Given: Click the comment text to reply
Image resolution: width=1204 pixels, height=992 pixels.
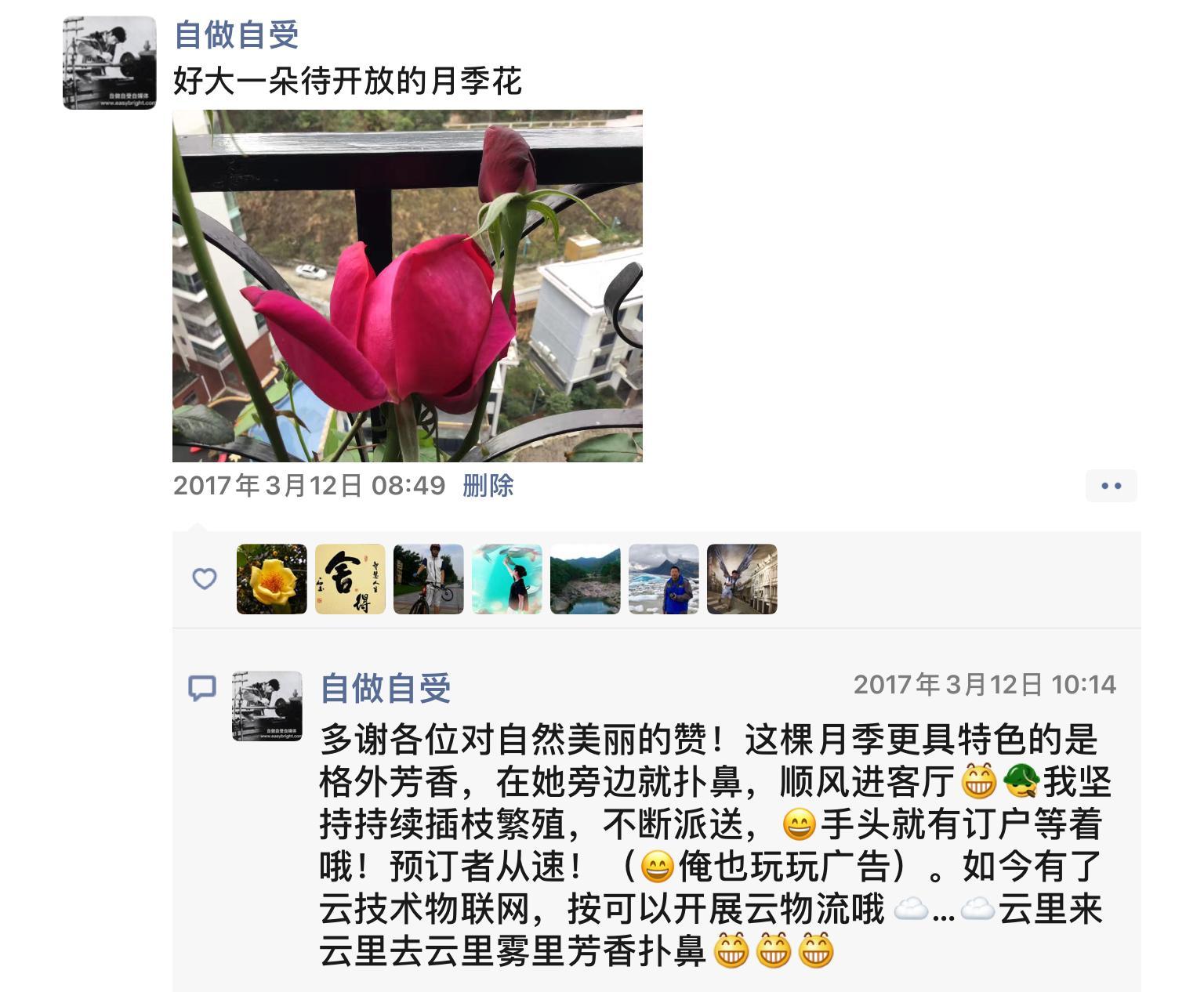Looking at the screenshot, I should (715, 845).
